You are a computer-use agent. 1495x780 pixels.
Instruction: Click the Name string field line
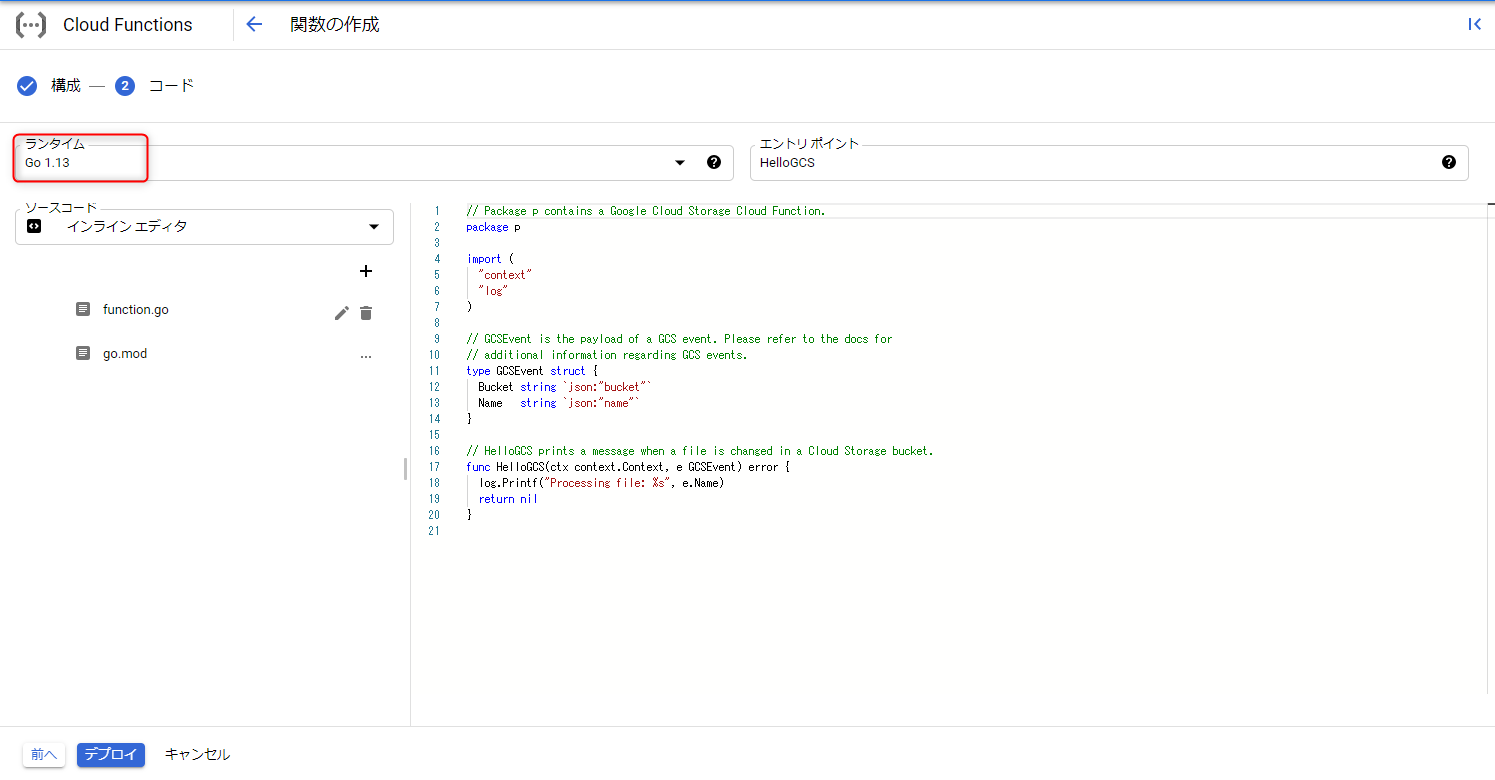559,403
